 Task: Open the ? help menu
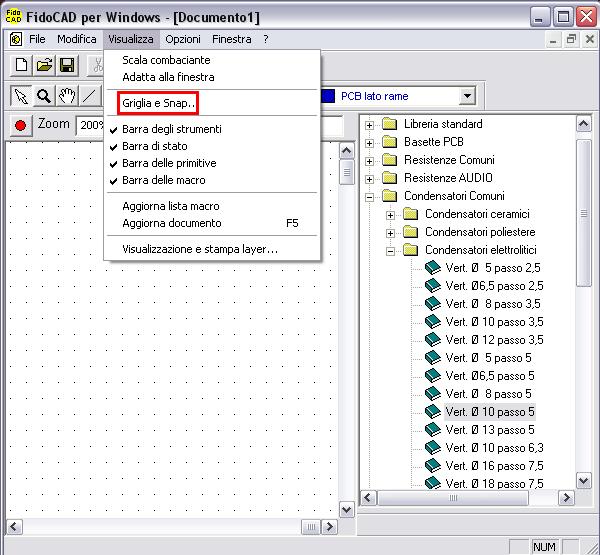(x=266, y=39)
